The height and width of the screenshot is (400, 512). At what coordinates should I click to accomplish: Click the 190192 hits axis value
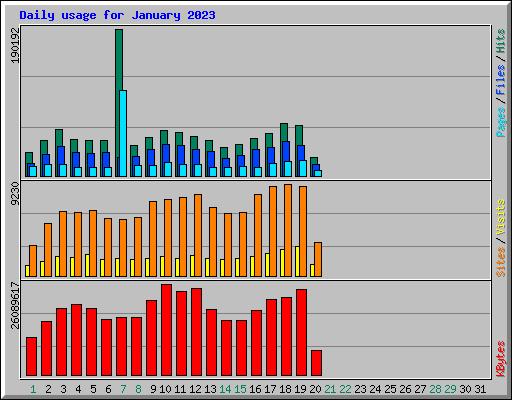click(x=15, y=45)
